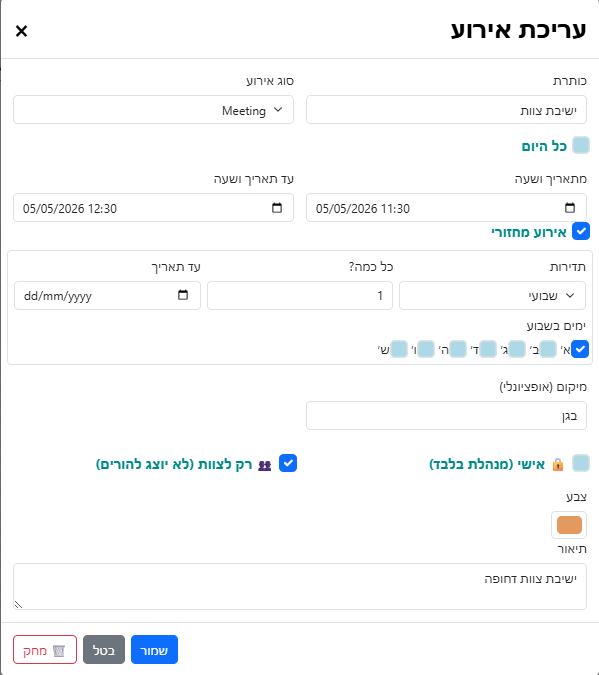Click the trash icon on delete button

59,650
